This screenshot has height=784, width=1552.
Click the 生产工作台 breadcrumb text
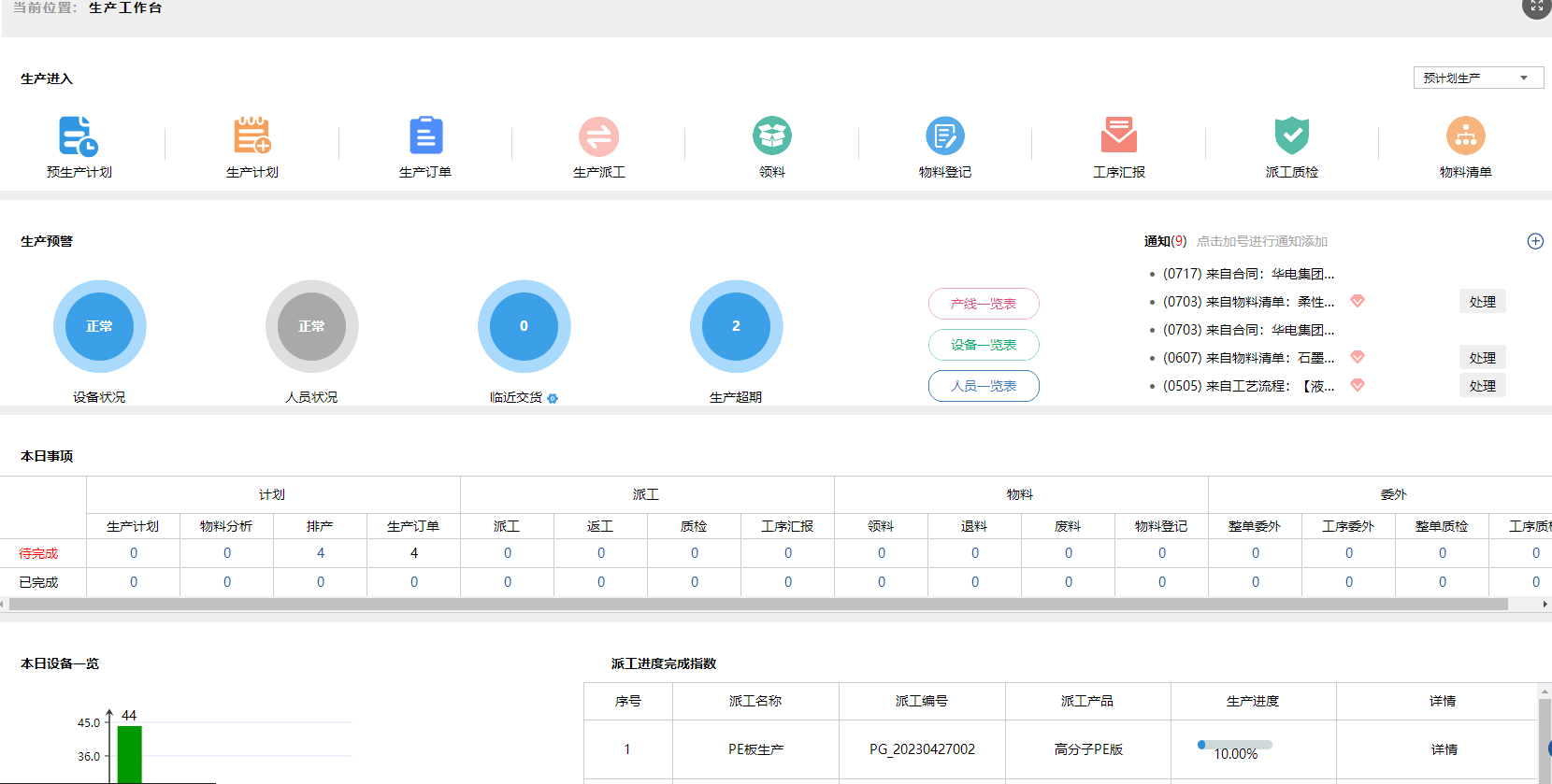[125, 7]
